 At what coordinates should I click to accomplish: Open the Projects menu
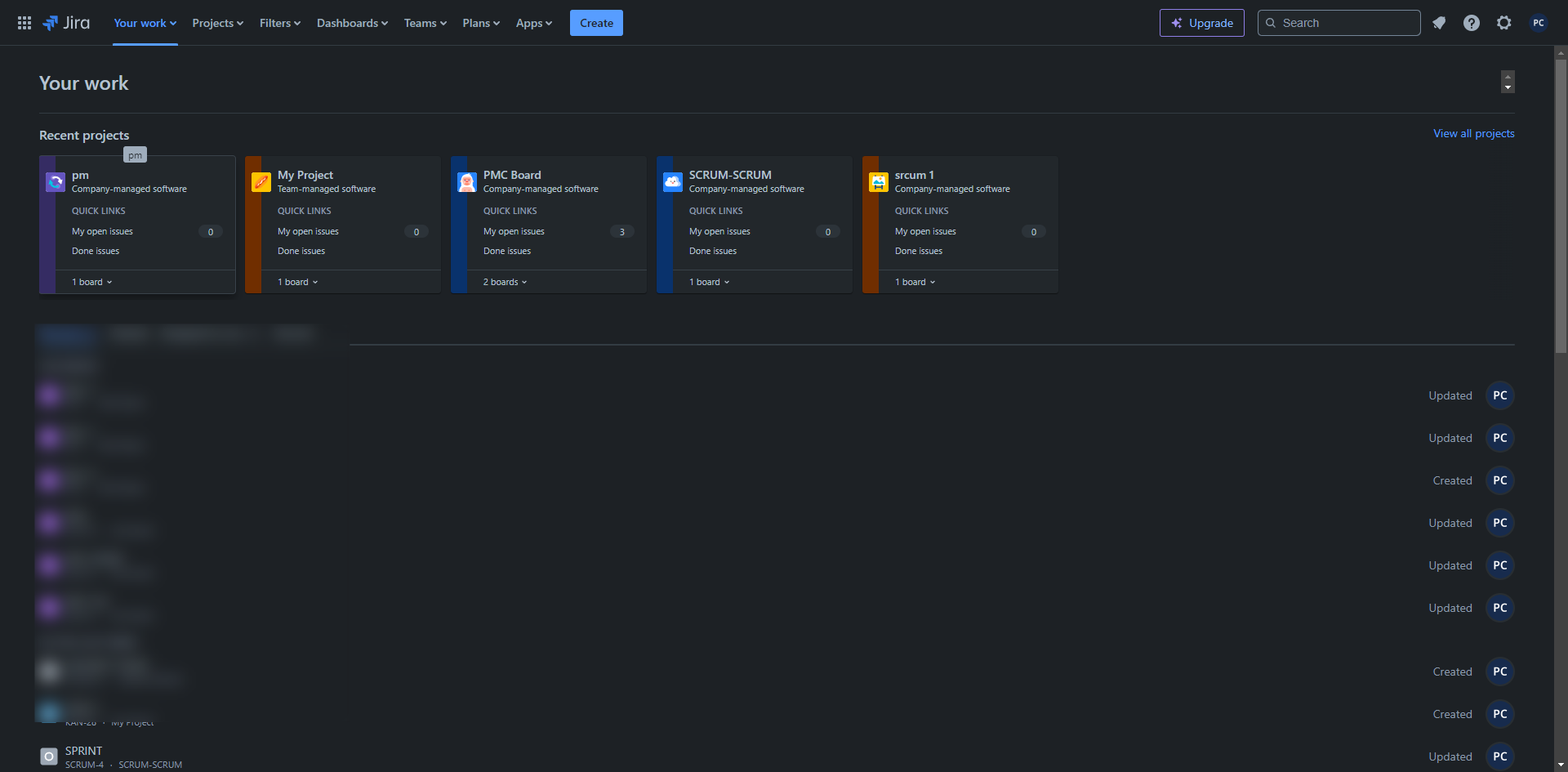click(x=218, y=23)
